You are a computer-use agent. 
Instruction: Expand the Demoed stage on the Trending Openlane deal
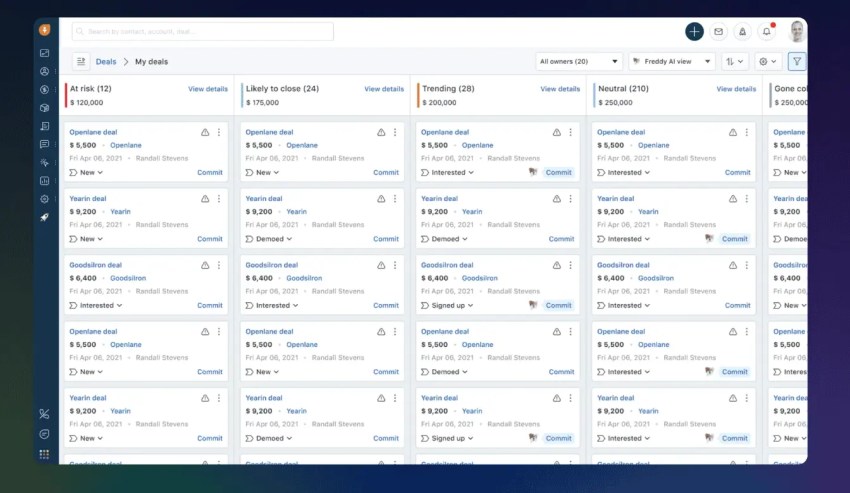[445, 372]
